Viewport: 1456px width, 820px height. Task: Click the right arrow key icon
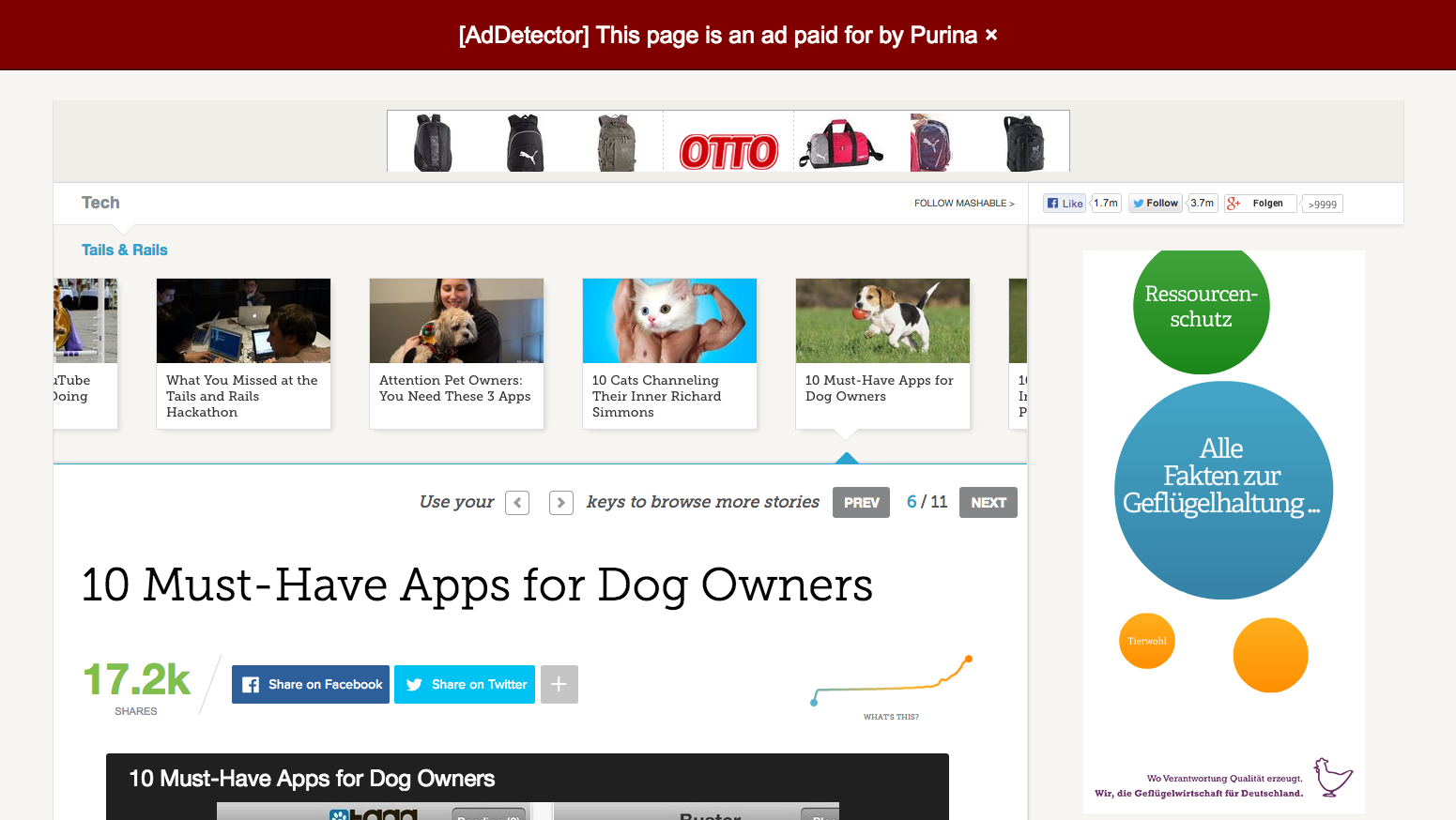tap(561, 503)
